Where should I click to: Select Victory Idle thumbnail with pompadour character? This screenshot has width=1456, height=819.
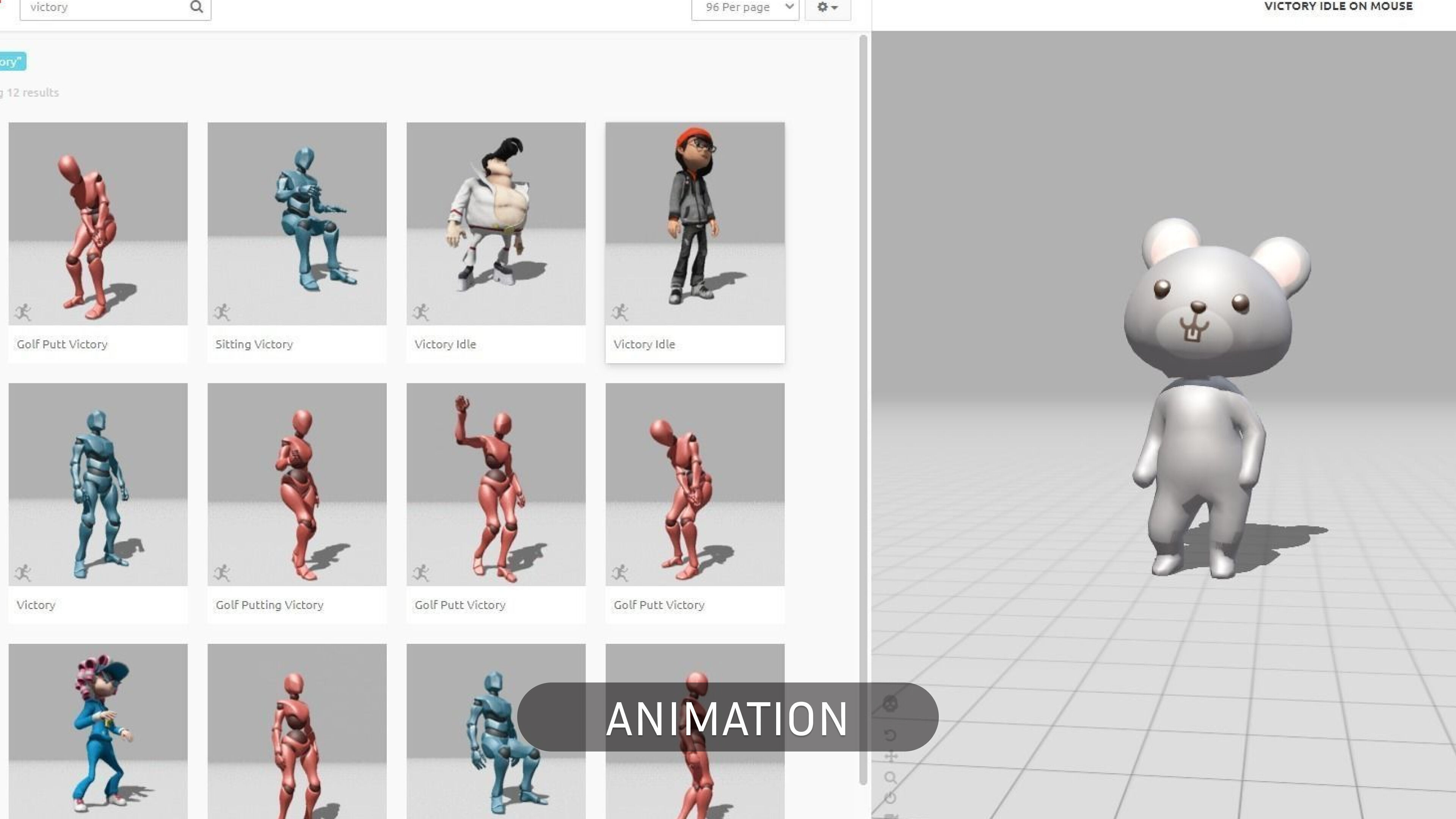coord(496,224)
